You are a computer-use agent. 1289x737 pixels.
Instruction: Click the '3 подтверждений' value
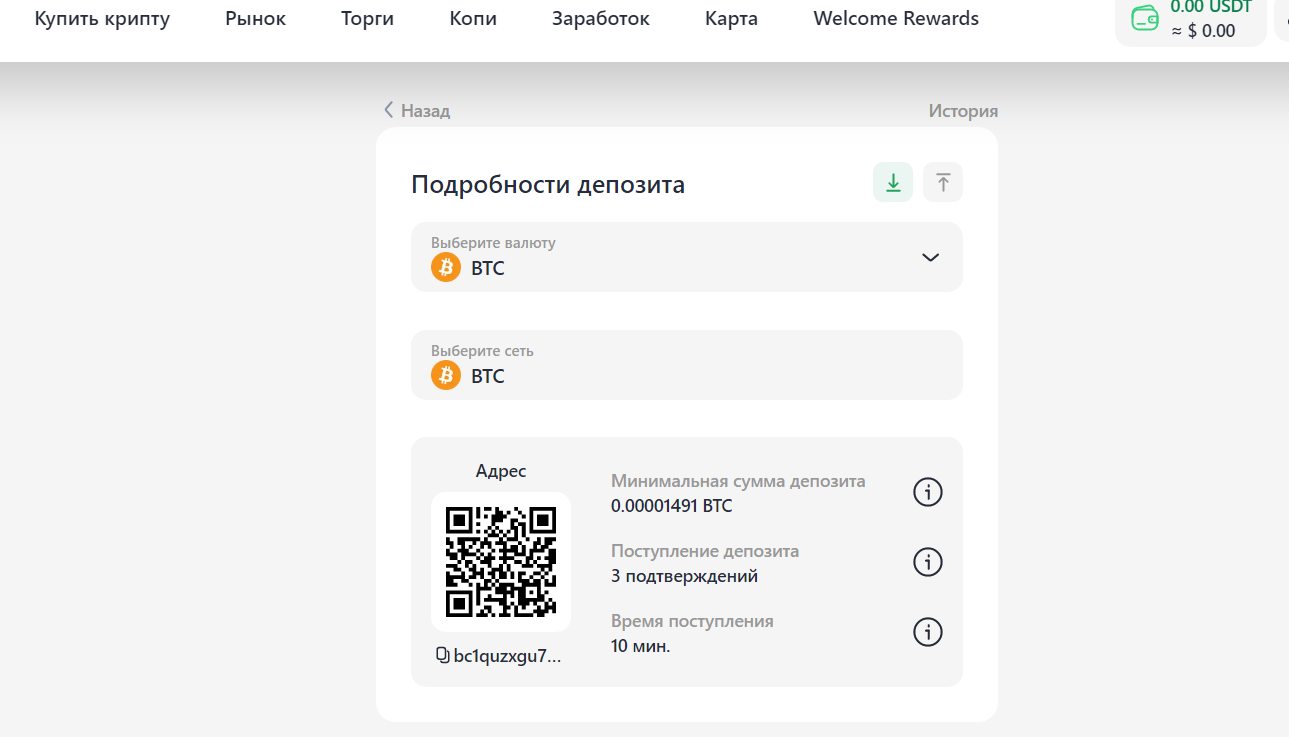tap(684, 576)
